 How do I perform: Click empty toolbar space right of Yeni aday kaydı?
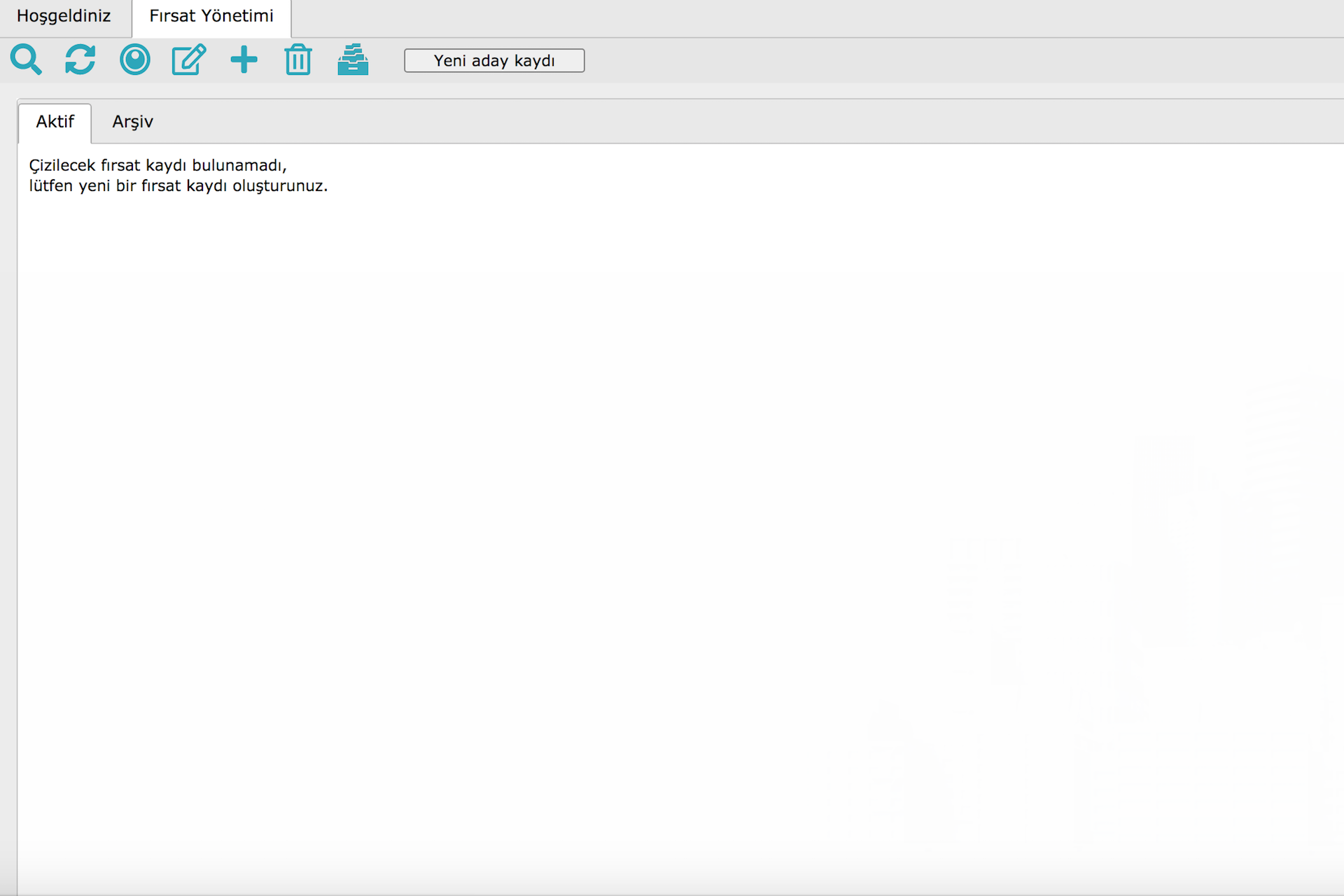tap(910, 60)
